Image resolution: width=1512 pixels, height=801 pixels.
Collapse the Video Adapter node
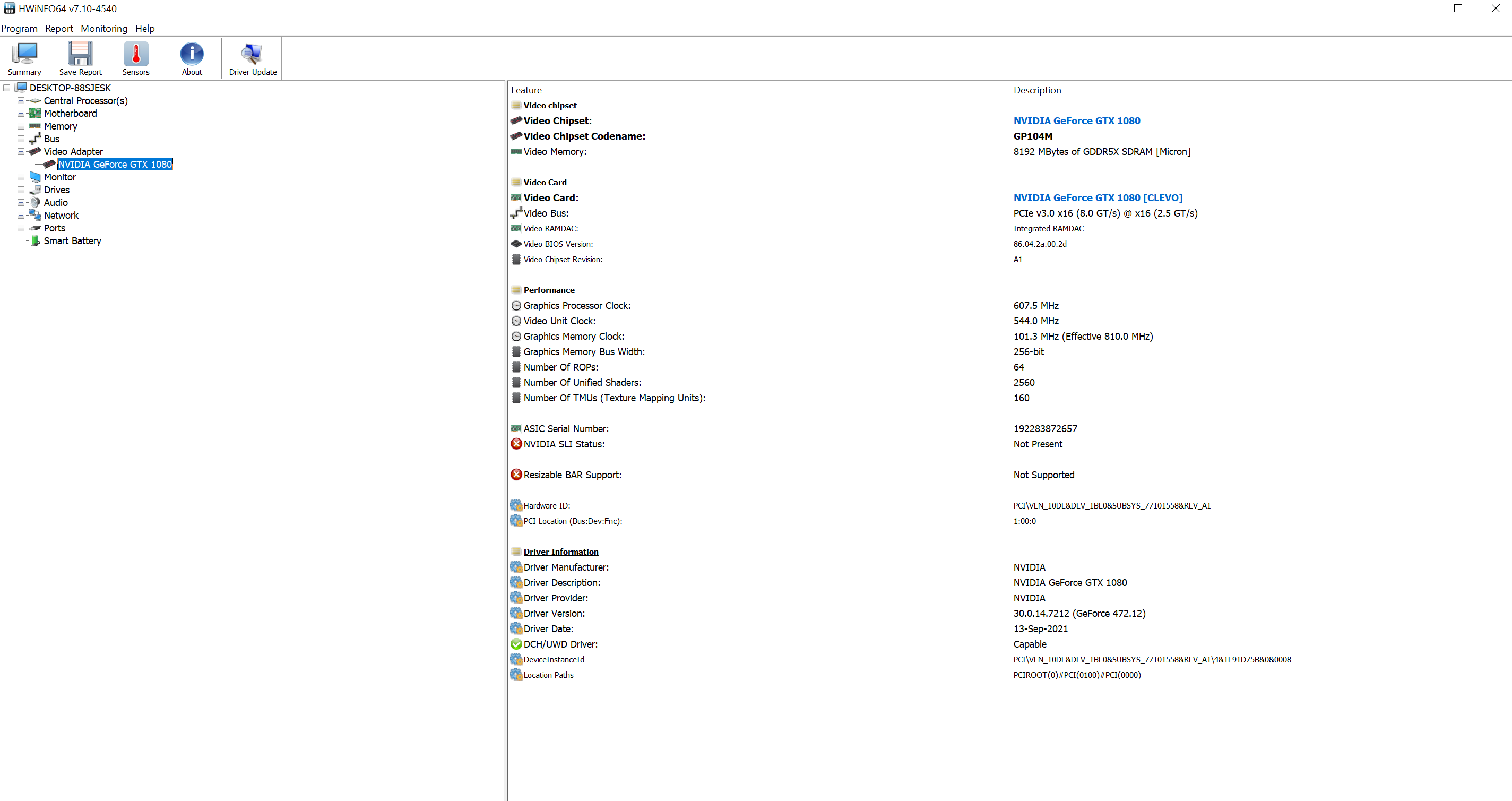tap(21, 151)
